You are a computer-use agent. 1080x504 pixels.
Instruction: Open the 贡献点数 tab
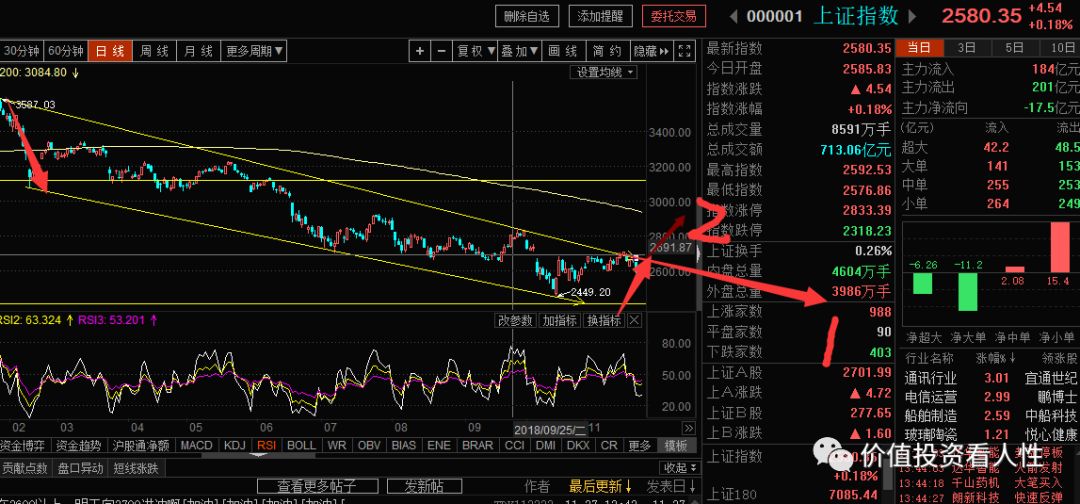(25, 468)
